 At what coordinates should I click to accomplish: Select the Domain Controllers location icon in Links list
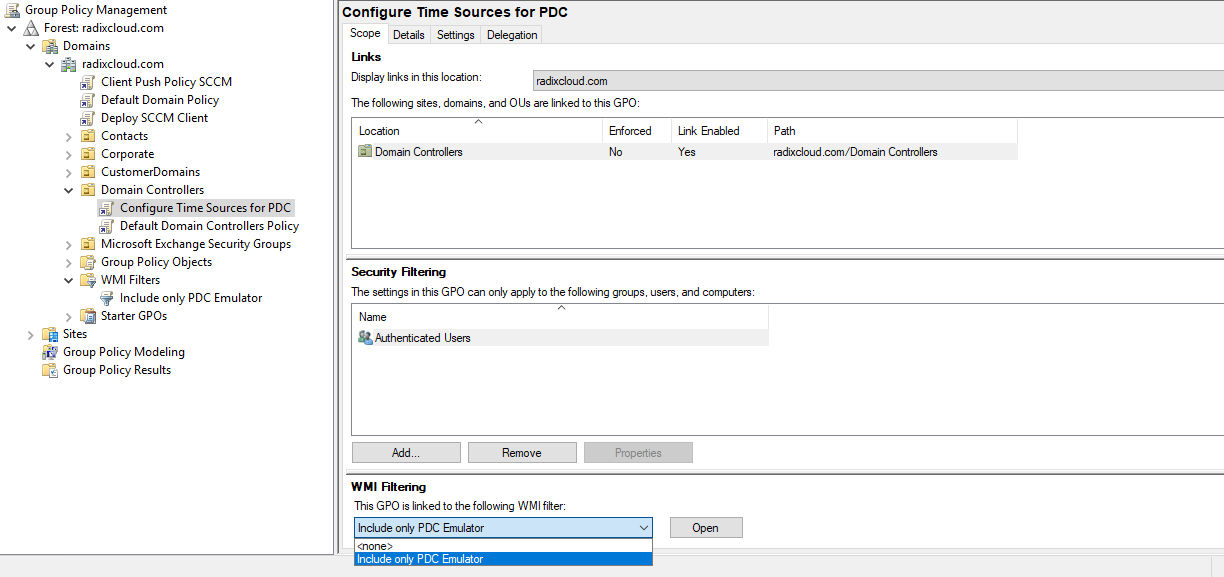365,151
